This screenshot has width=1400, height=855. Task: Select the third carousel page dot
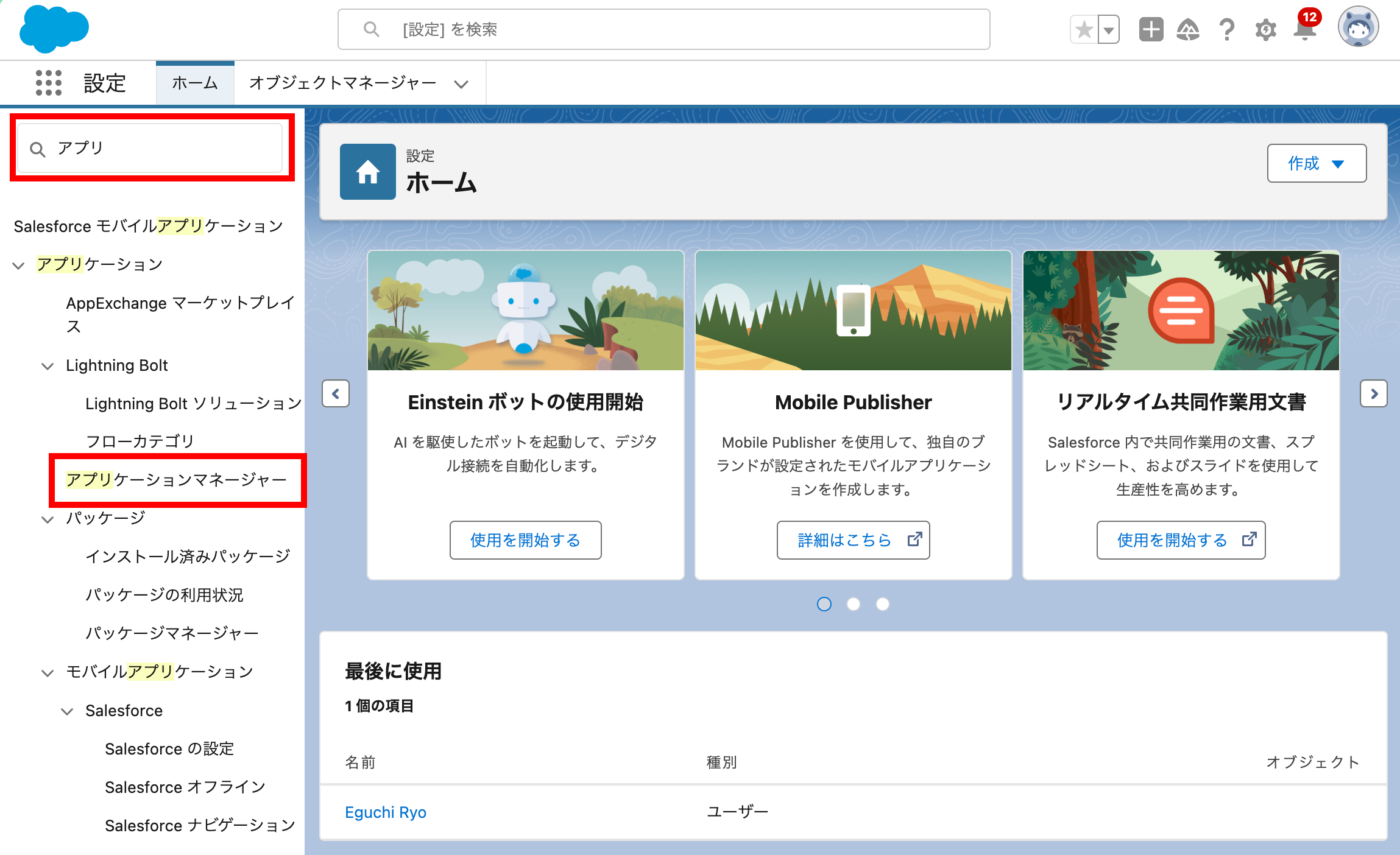(x=883, y=604)
